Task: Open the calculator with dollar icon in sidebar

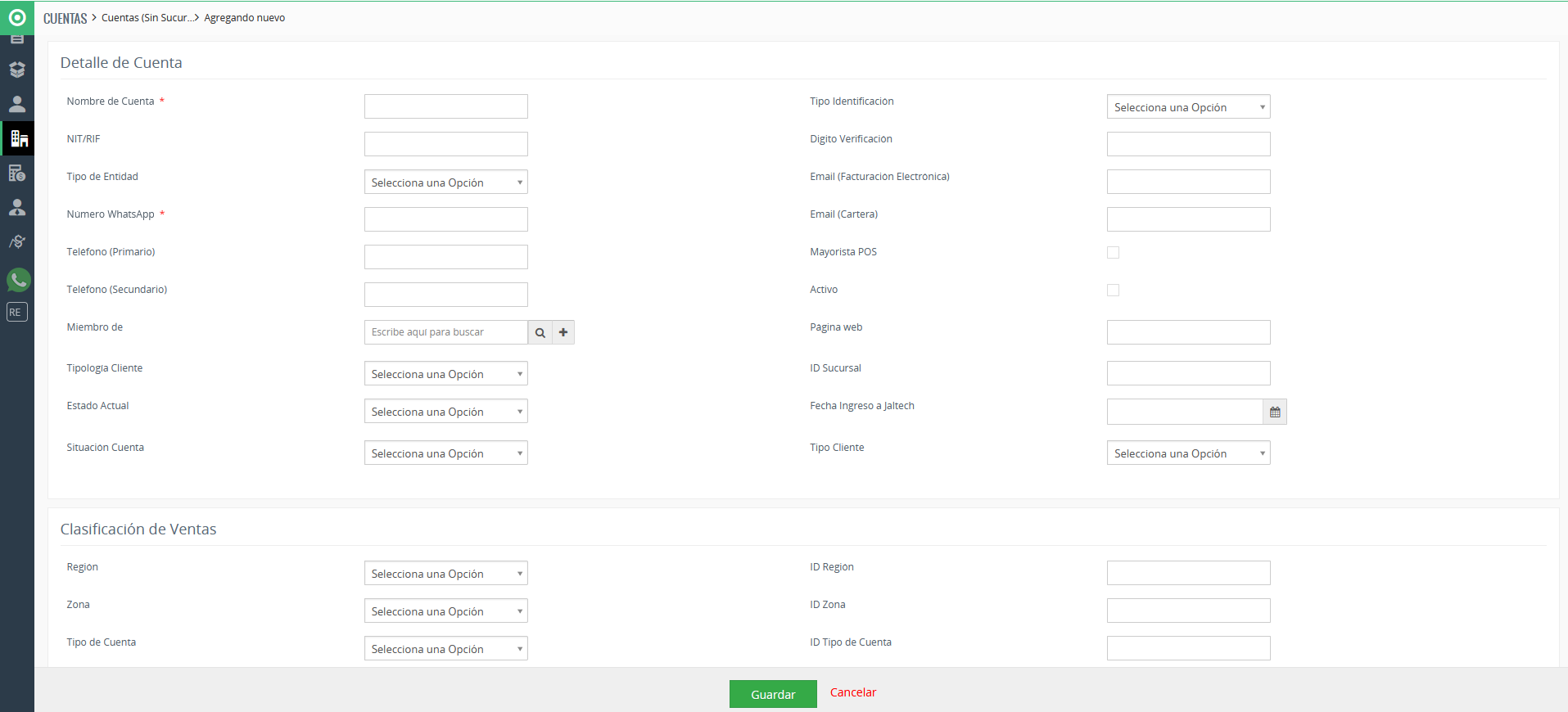Action: (17, 173)
